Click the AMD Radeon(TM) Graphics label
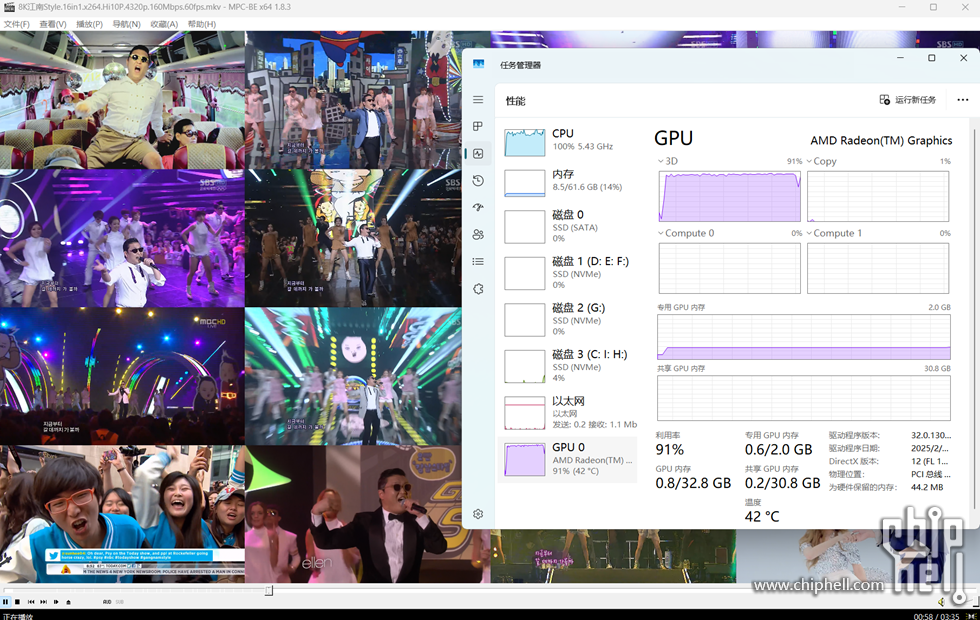Screen dimensions: 980x620 tap(881, 141)
